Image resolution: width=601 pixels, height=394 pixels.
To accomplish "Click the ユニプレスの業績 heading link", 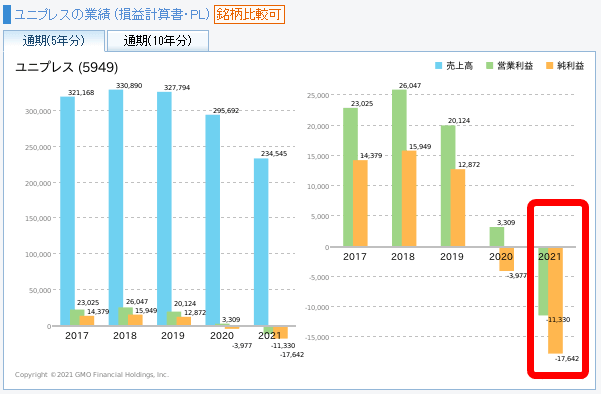I will tap(112, 15).
